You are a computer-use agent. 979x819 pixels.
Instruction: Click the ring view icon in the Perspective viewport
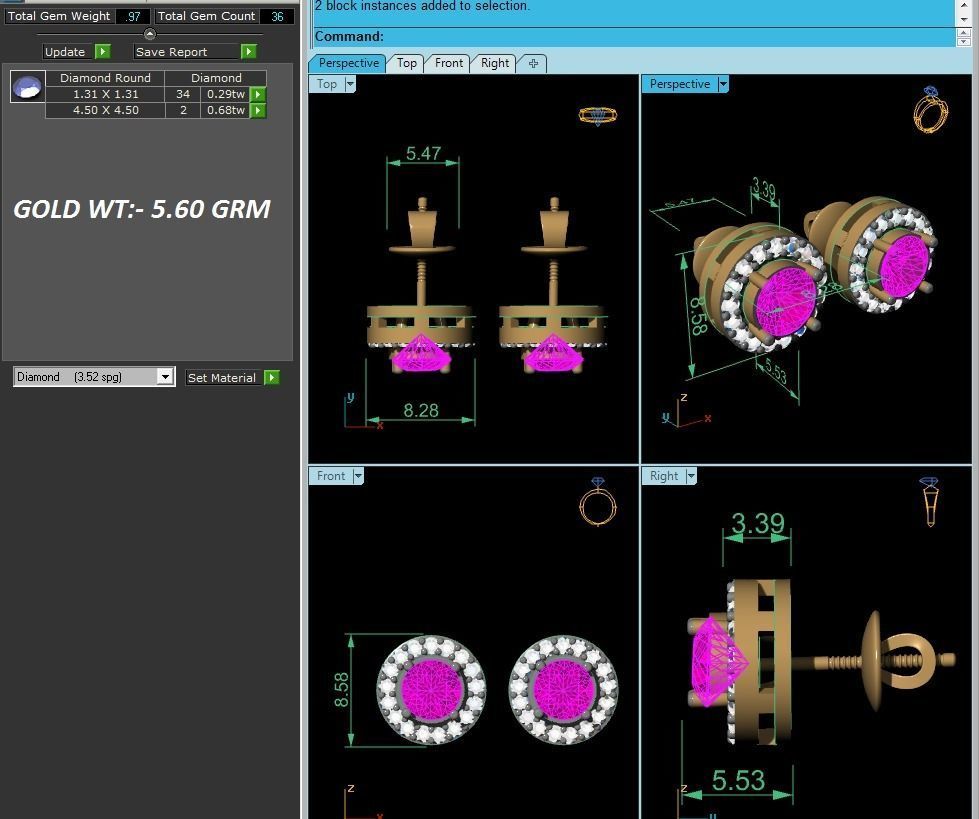pyautogui.click(x=930, y=110)
